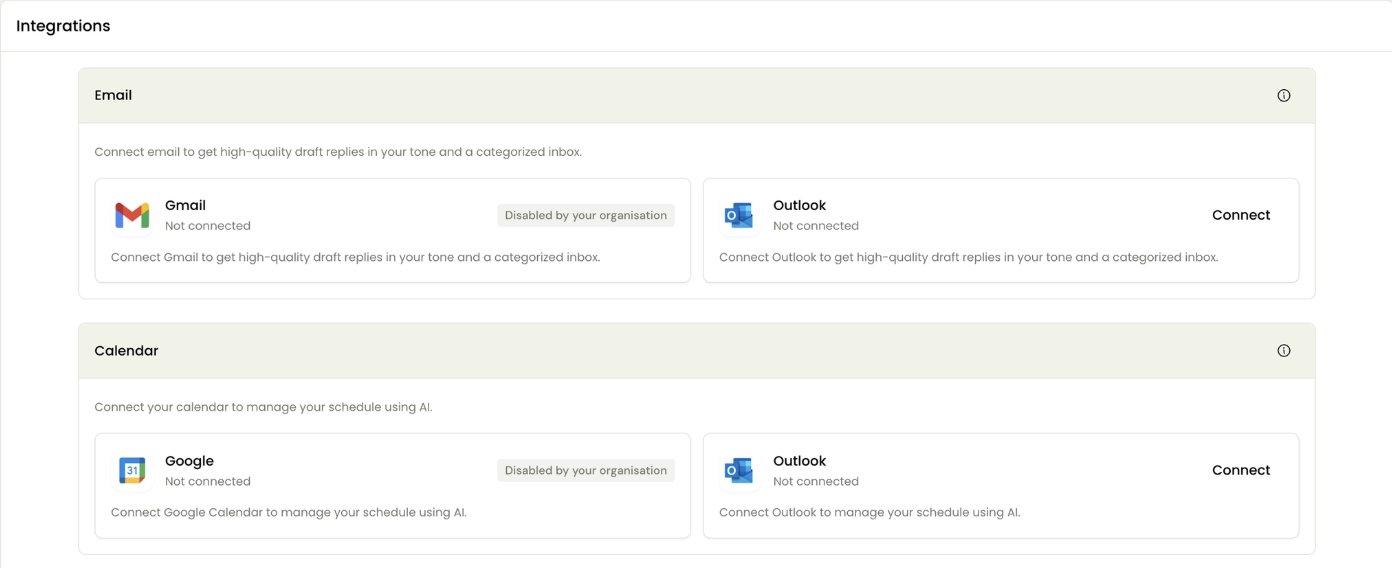Click 'Not connected' status under Google
The image size is (1392, 572).
(x=208, y=481)
